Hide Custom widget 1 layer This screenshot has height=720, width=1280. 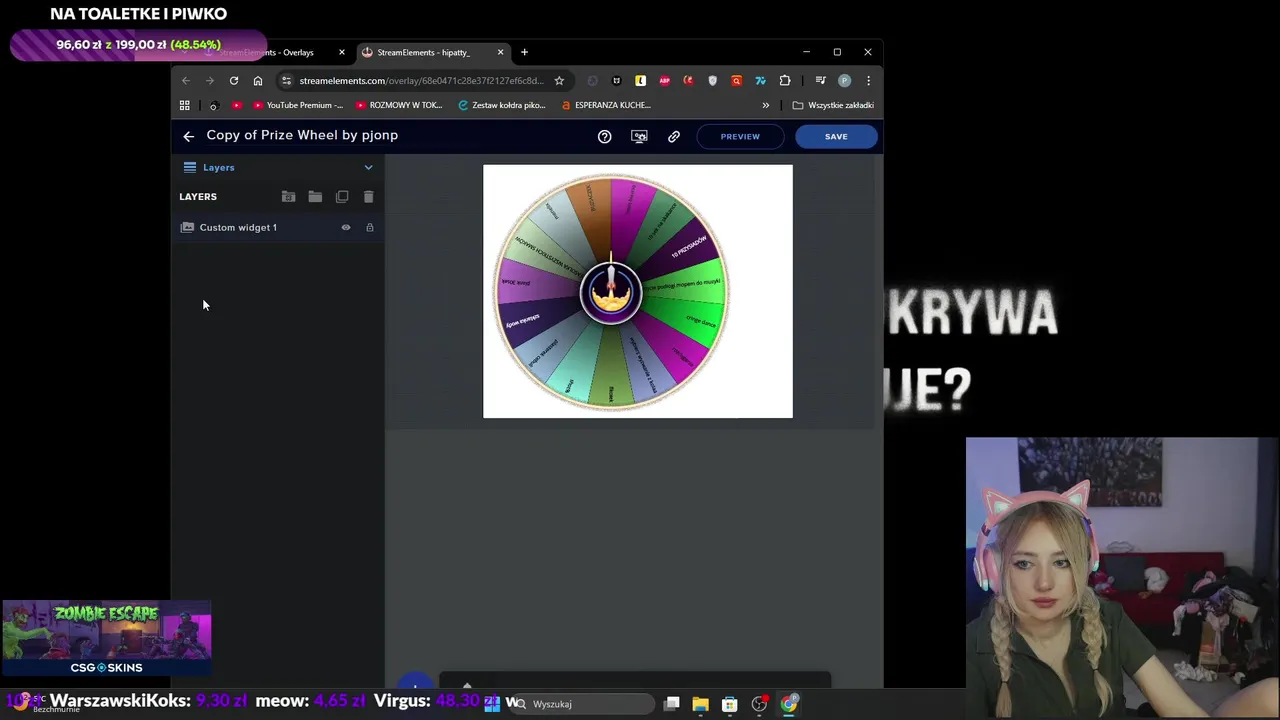(346, 228)
